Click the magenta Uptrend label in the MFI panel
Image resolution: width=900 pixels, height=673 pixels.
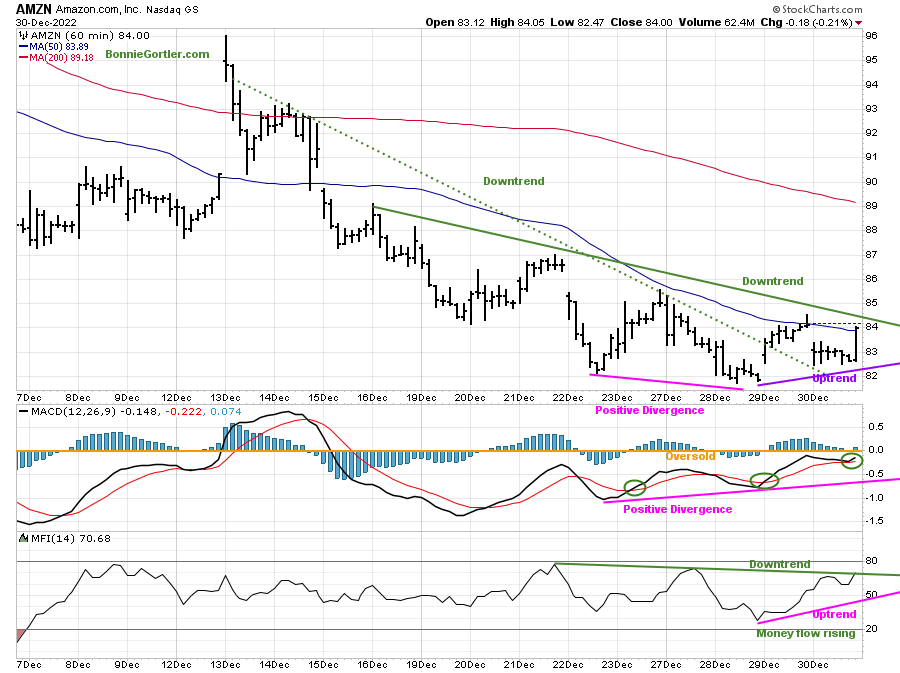click(x=835, y=614)
